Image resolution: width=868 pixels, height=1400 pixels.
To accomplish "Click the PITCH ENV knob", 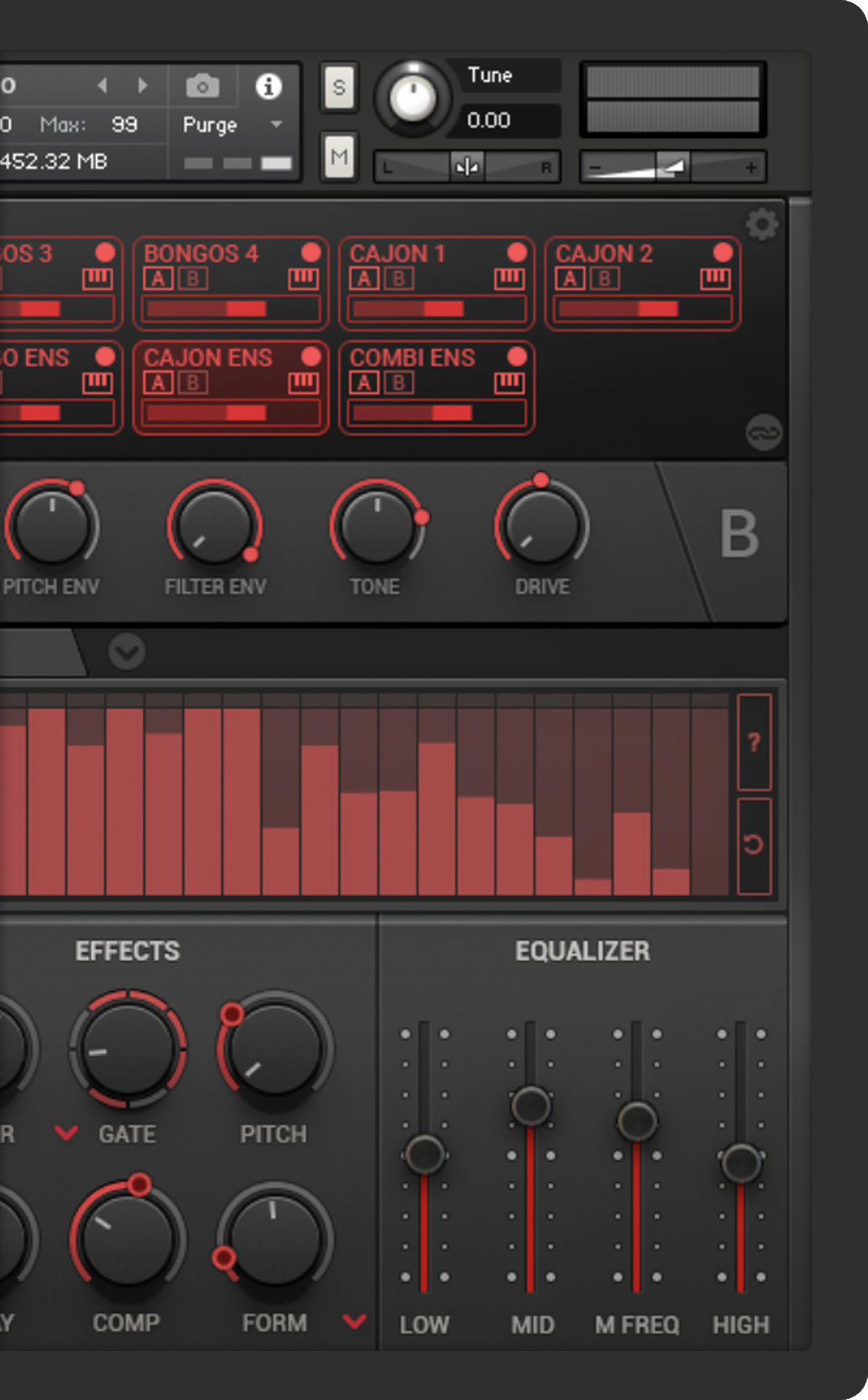I will [x=52, y=526].
